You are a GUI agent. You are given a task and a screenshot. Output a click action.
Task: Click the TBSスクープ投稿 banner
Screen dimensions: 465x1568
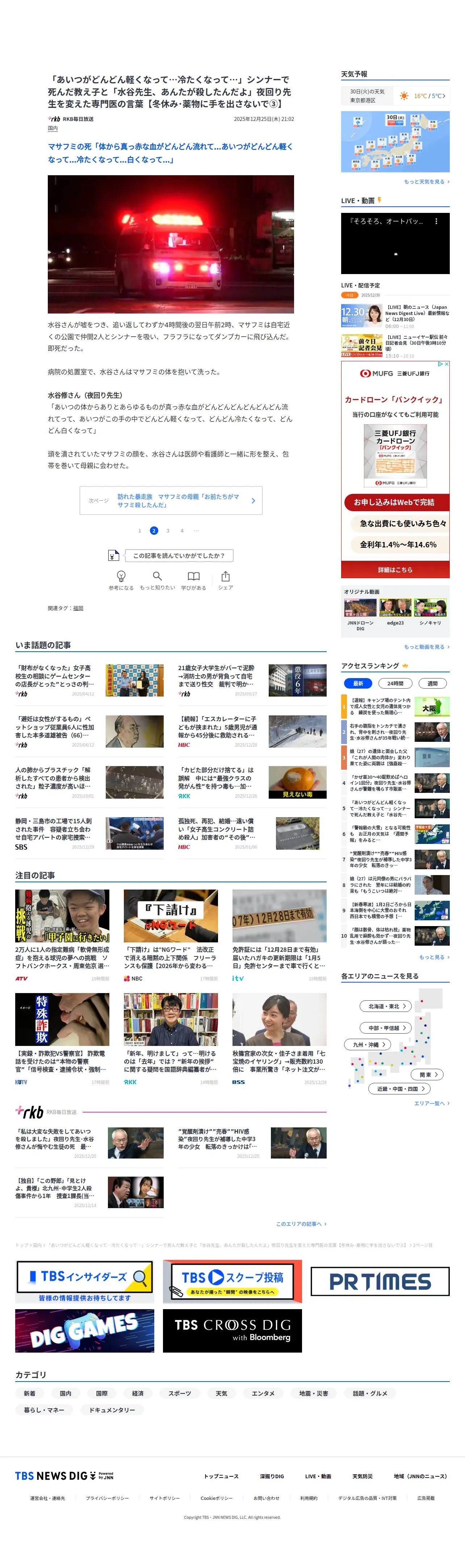coord(232,1281)
